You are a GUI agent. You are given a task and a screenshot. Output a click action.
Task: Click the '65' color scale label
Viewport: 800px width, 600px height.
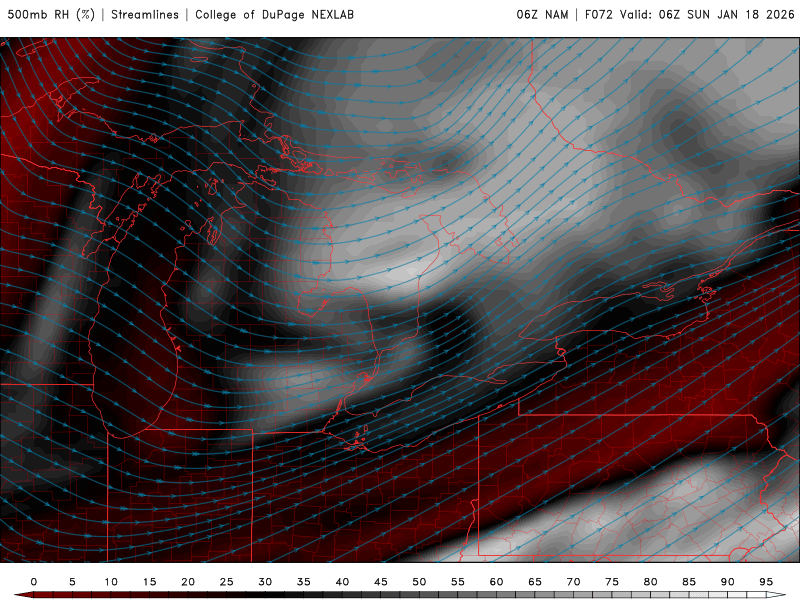tap(535, 582)
